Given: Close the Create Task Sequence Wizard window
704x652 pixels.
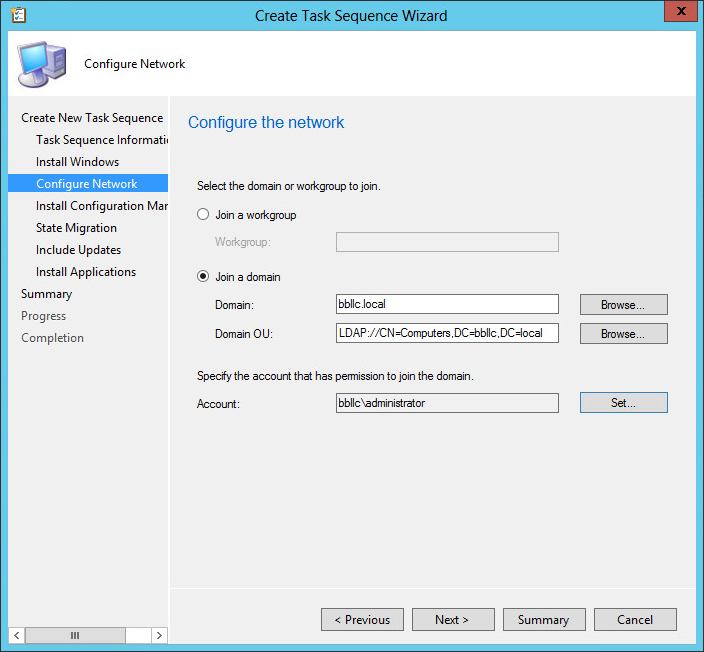Looking at the screenshot, I should (x=680, y=11).
